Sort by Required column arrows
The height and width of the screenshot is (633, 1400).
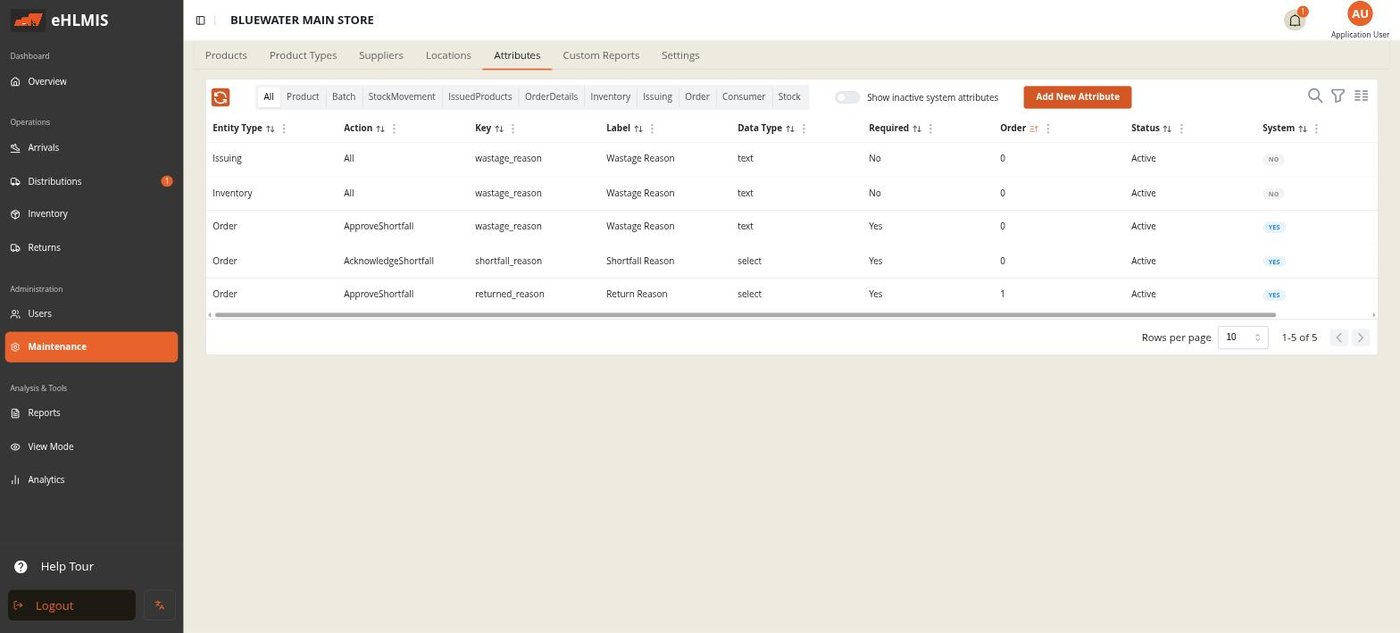coord(917,129)
